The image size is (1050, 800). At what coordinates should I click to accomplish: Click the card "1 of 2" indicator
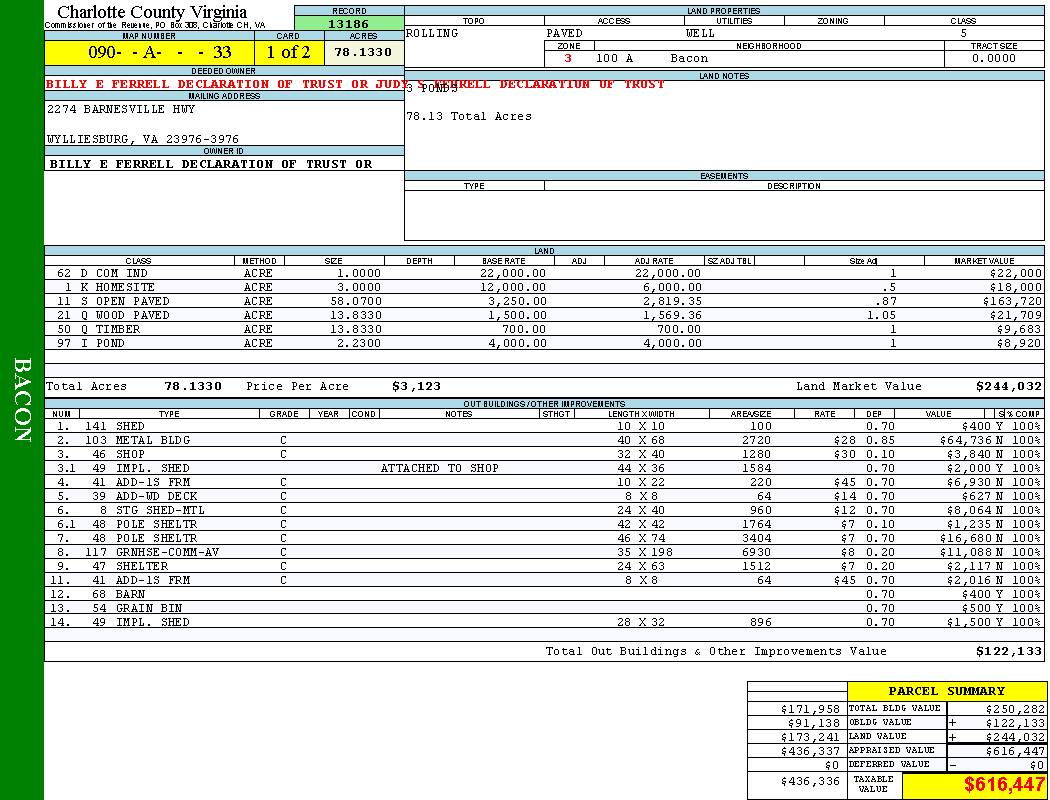coord(288,53)
